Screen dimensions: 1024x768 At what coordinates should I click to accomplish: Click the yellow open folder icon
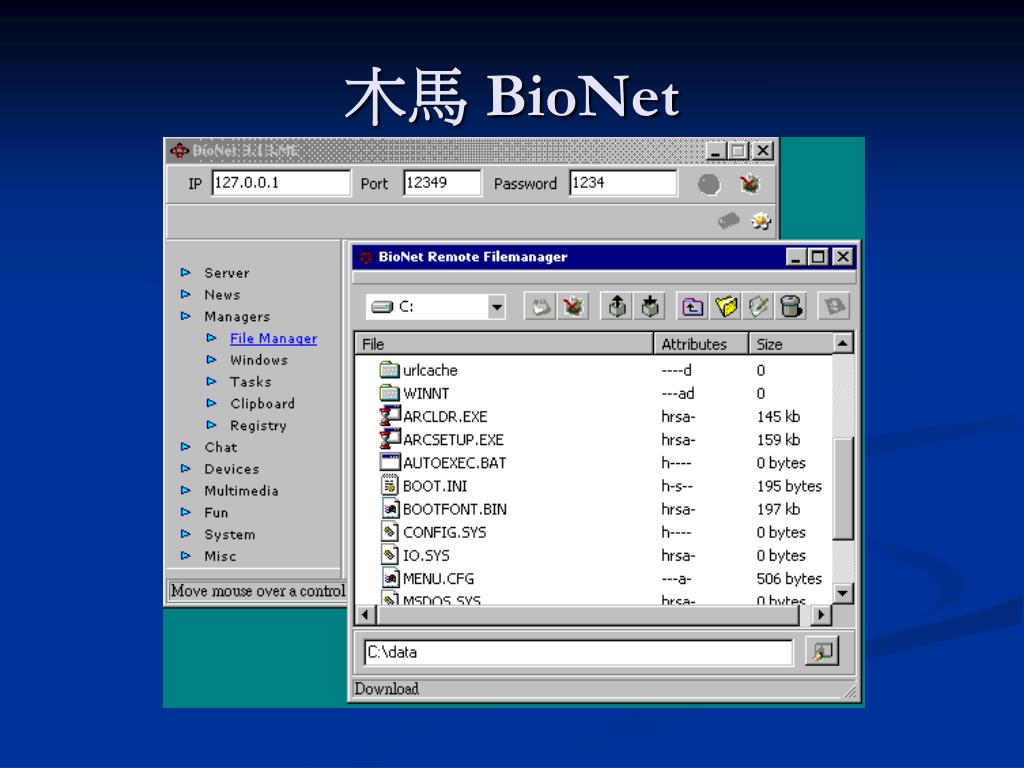[x=726, y=306]
